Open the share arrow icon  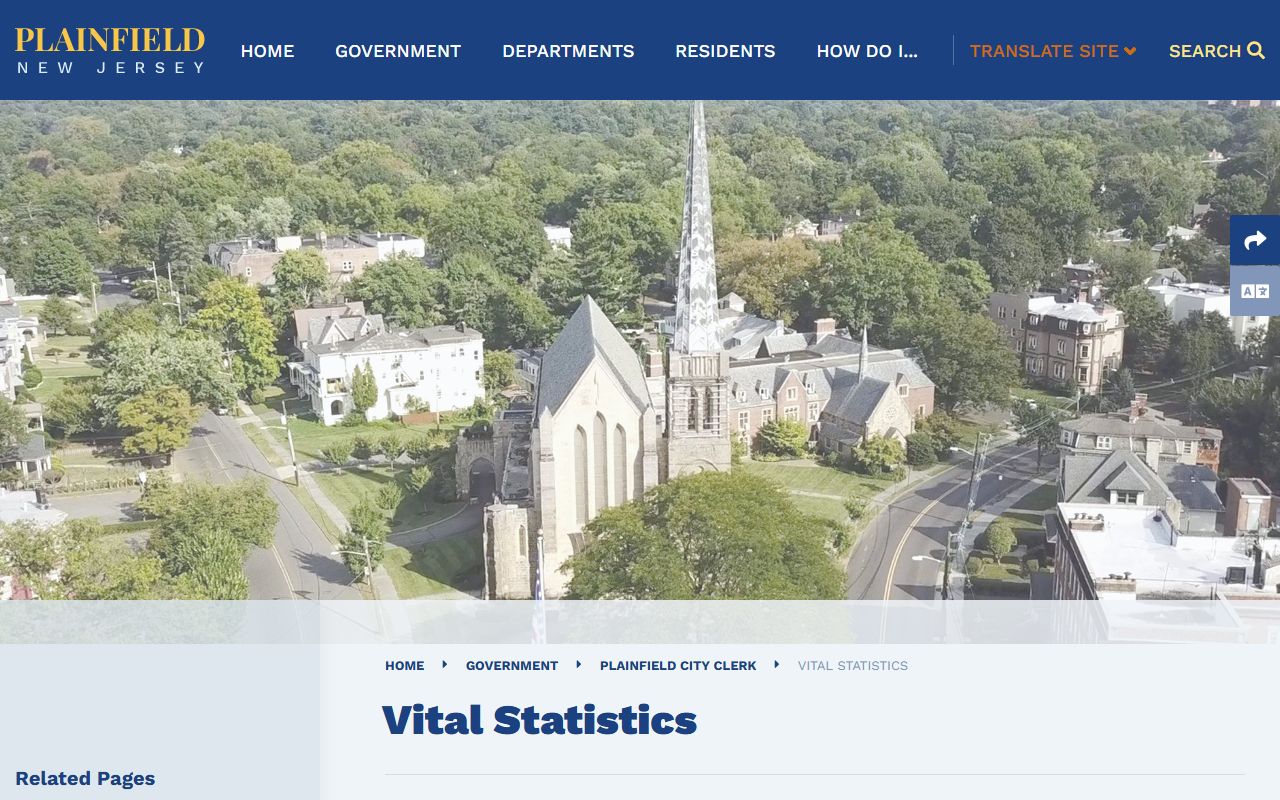point(1255,240)
